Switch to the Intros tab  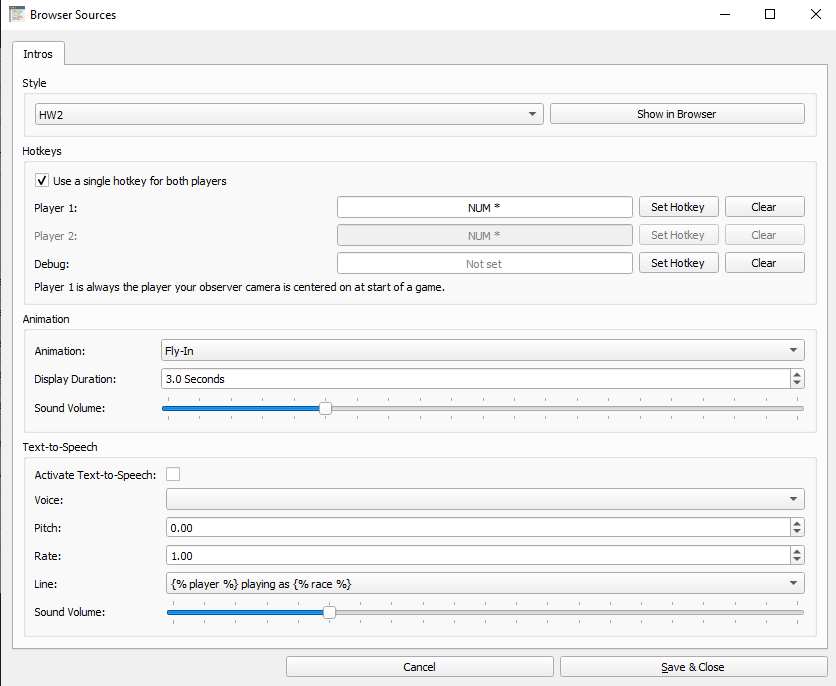[38, 53]
